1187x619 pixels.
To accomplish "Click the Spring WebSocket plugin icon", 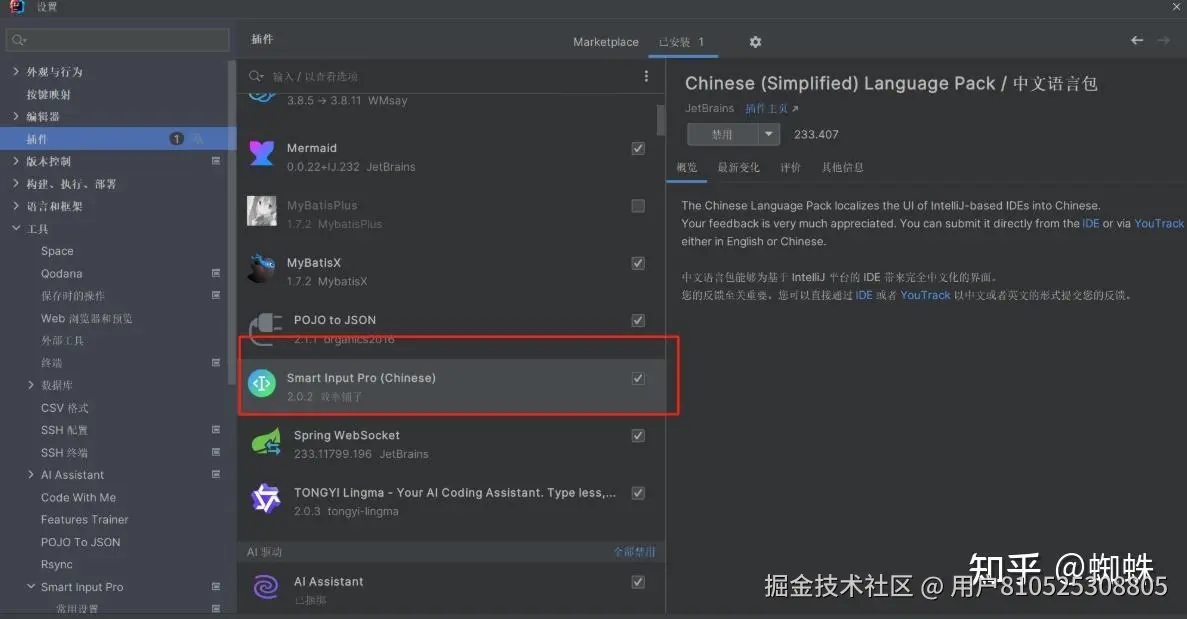I will [266, 442].
